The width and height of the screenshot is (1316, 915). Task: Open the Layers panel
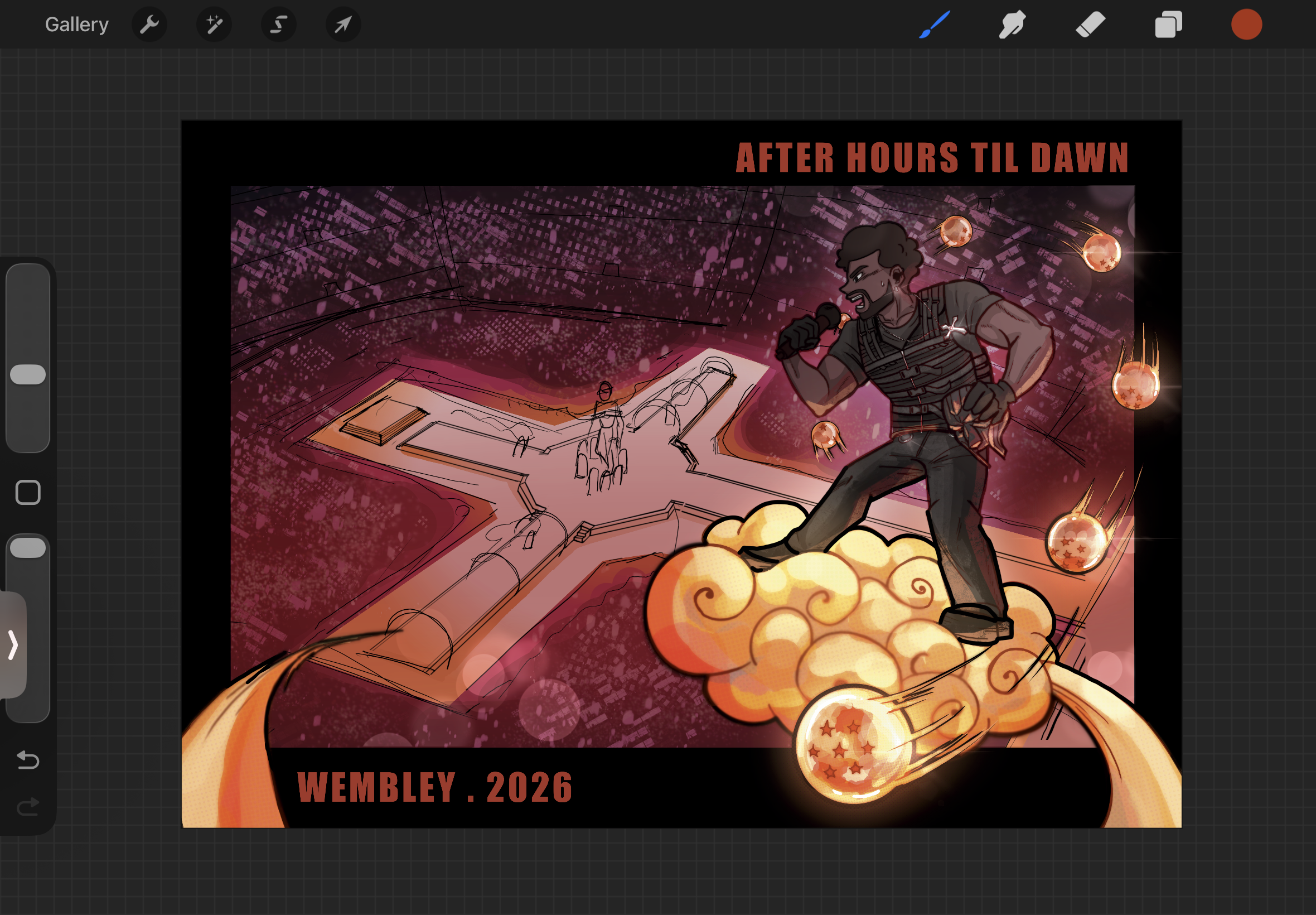(1168, 25)
